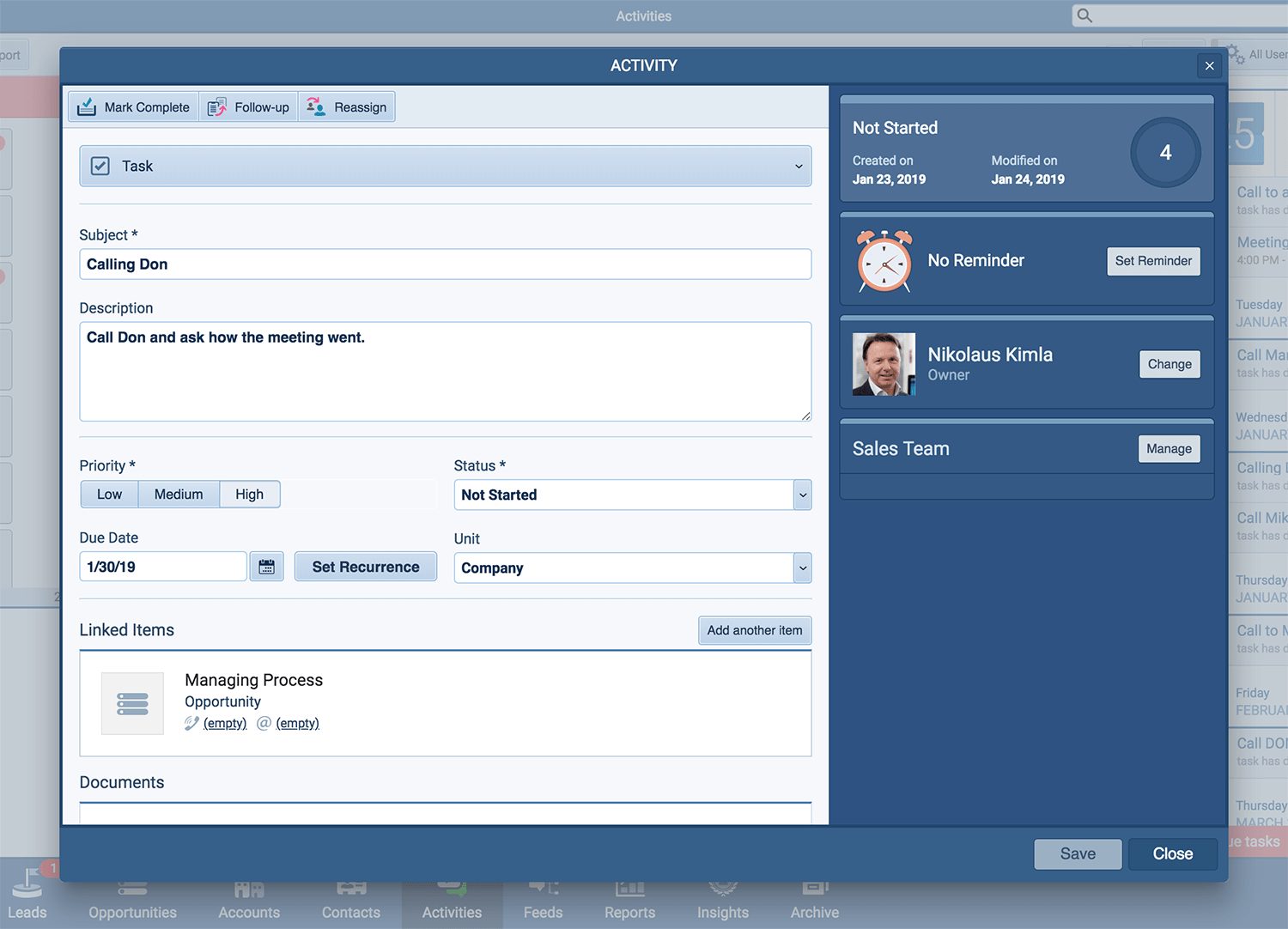Viewport: 1288px width, 929px height.
Task: Save the activity
Action: 1078,853
